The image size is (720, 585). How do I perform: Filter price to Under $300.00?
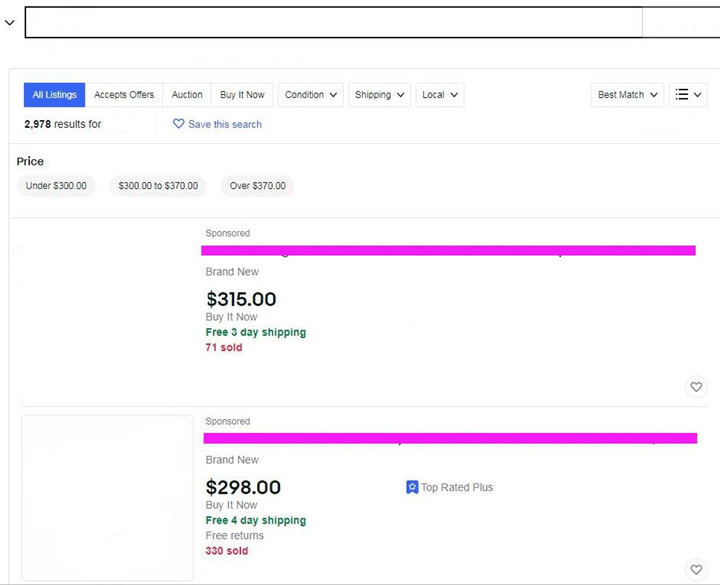click(x=56, y=186)
